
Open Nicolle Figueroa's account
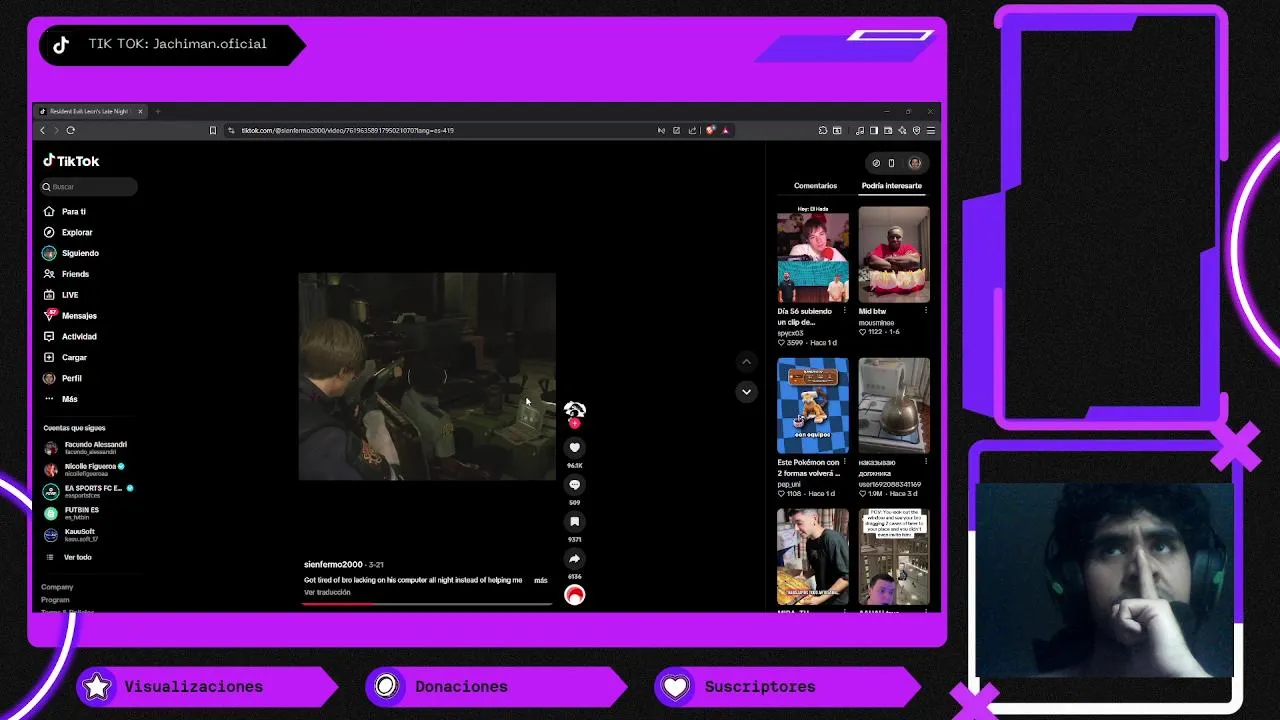point(84,470)
